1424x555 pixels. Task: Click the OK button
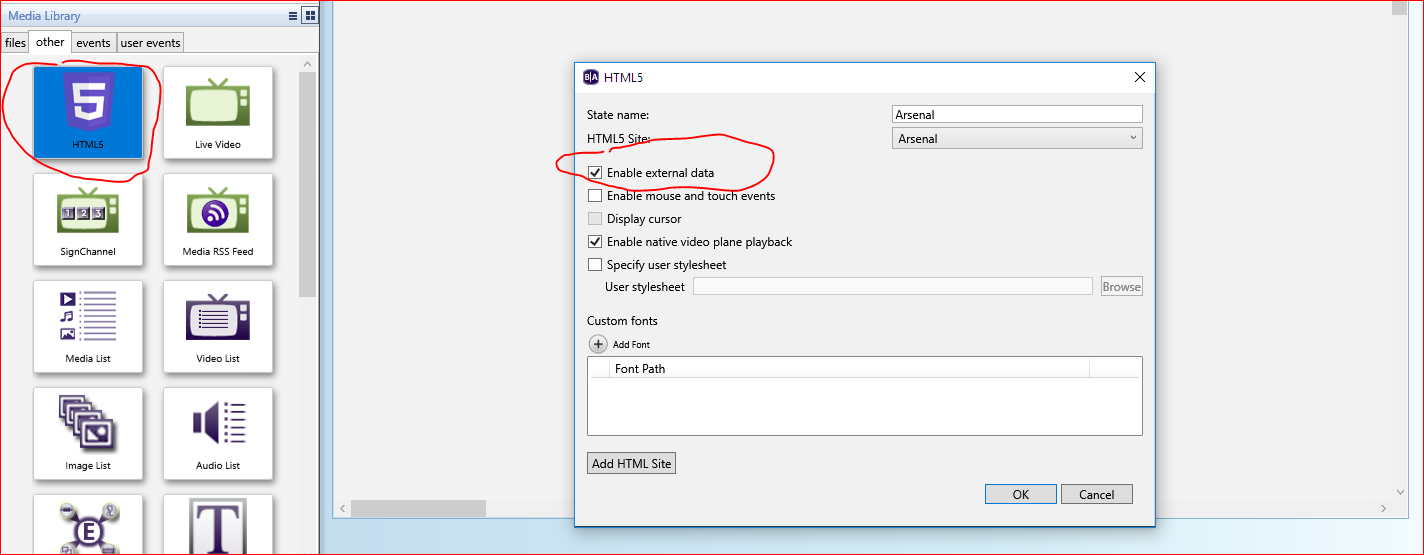tap(1020, 494)
